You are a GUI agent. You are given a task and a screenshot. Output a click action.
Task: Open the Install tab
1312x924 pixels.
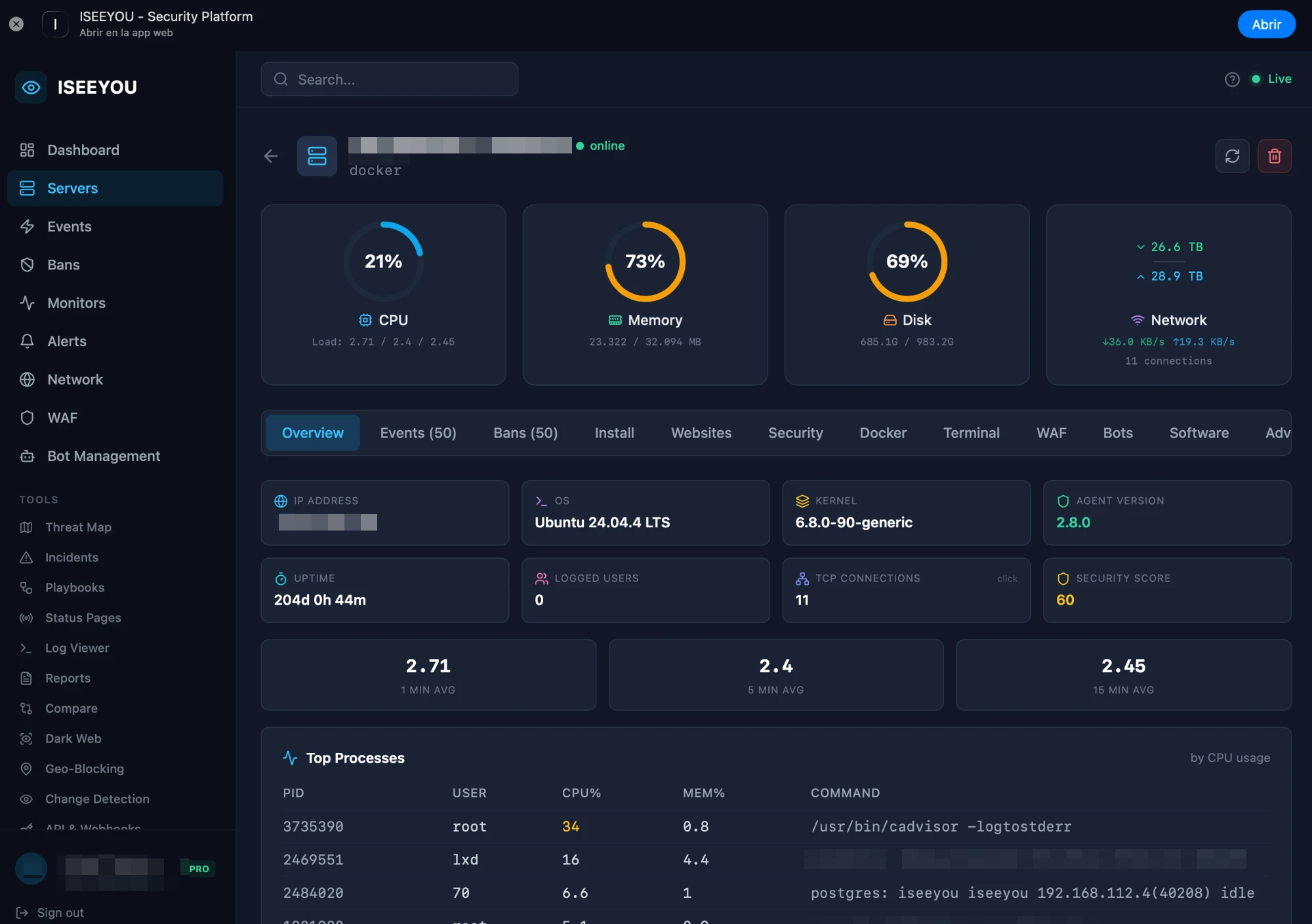pyautogui.click(x=615, y=433)
